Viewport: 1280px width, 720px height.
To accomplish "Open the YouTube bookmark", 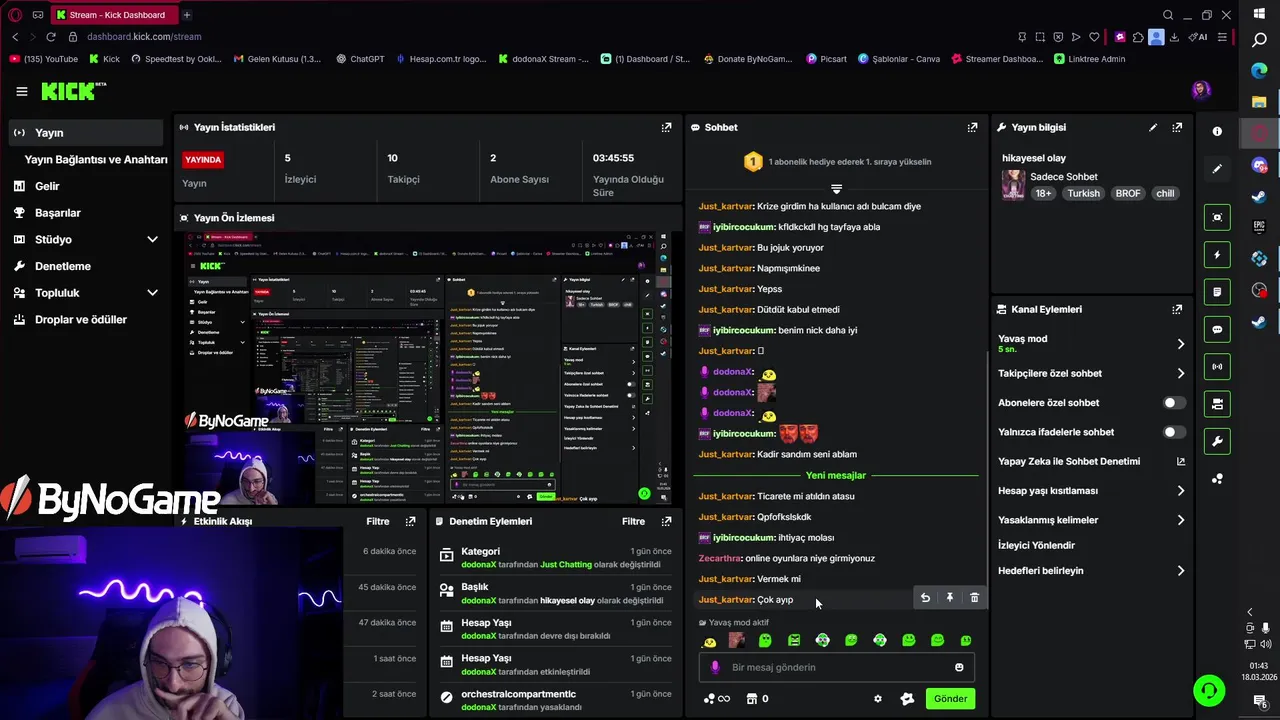I will (44, 59).
